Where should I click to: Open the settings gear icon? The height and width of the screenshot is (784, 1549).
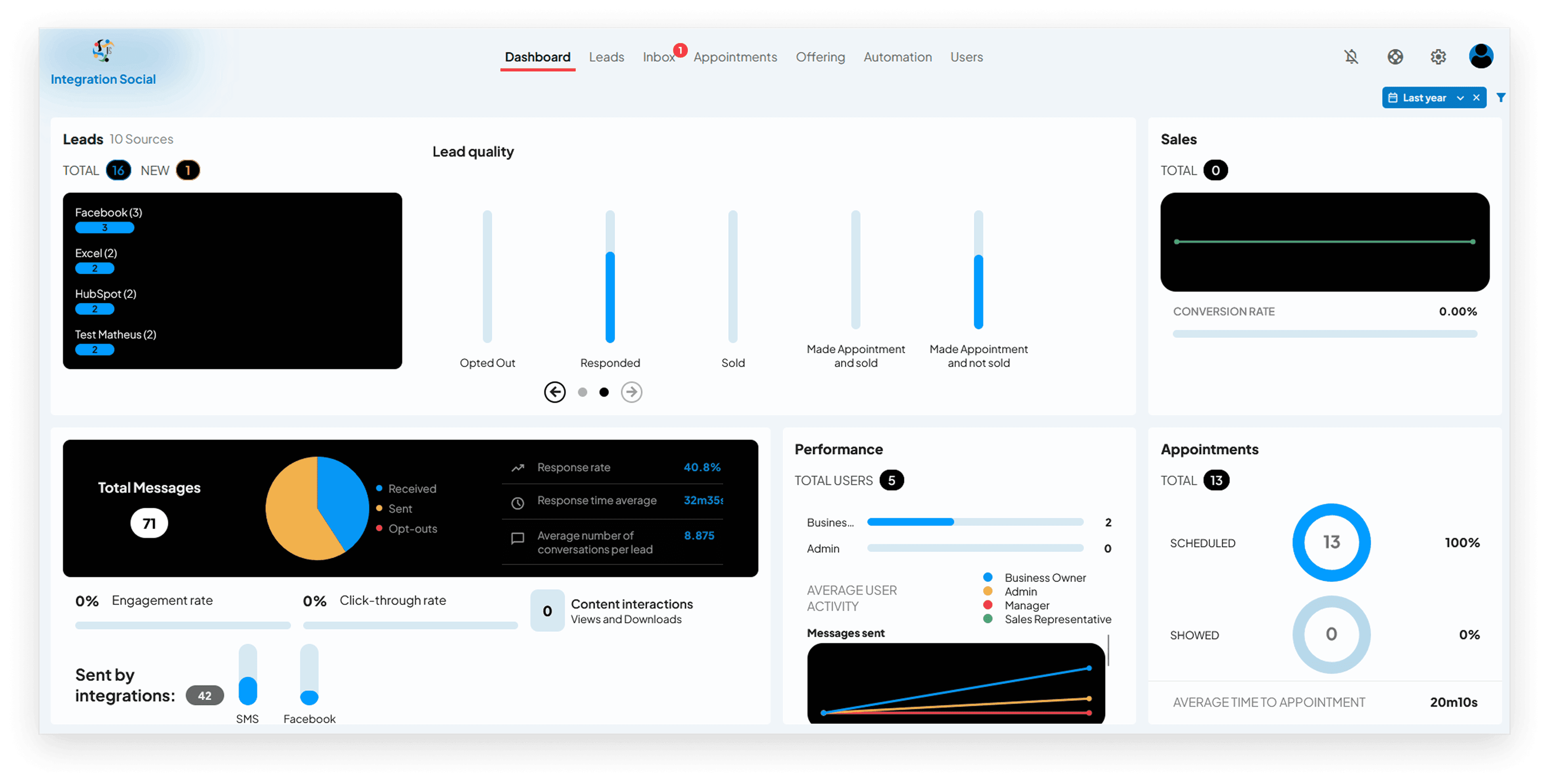[x=1438, y=56]
